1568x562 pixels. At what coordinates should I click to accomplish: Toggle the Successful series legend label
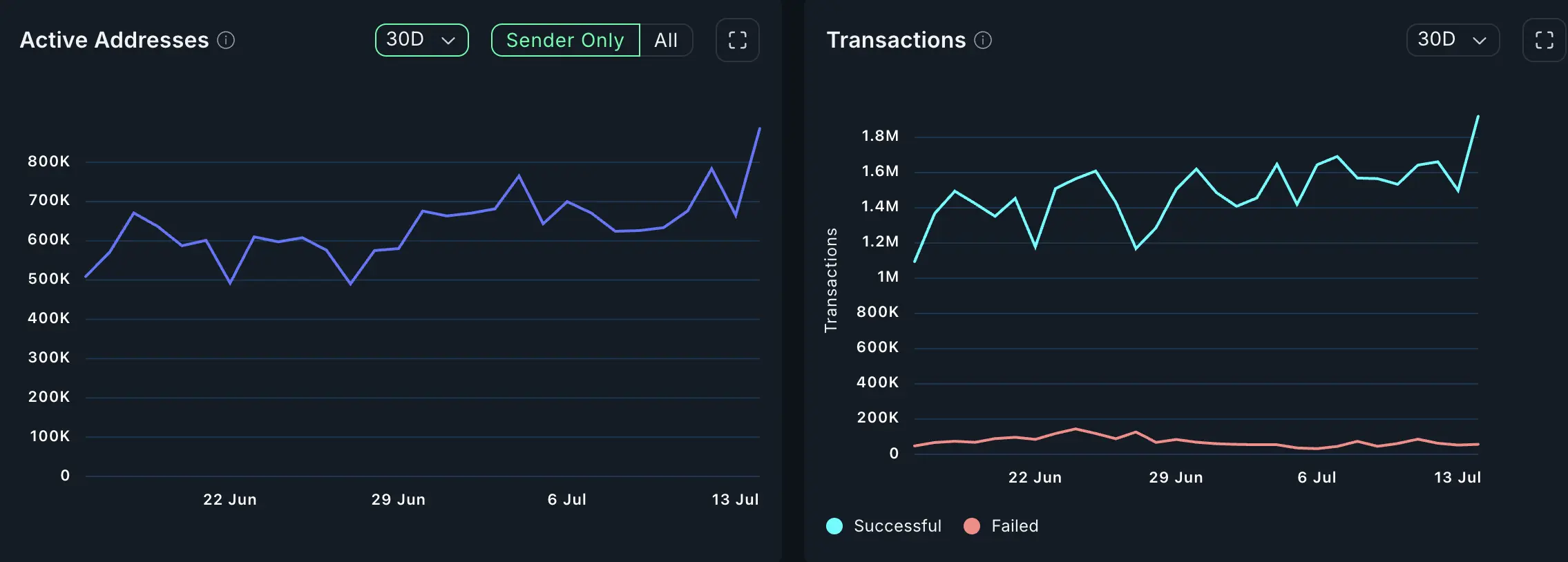click(x=897, y=526)
